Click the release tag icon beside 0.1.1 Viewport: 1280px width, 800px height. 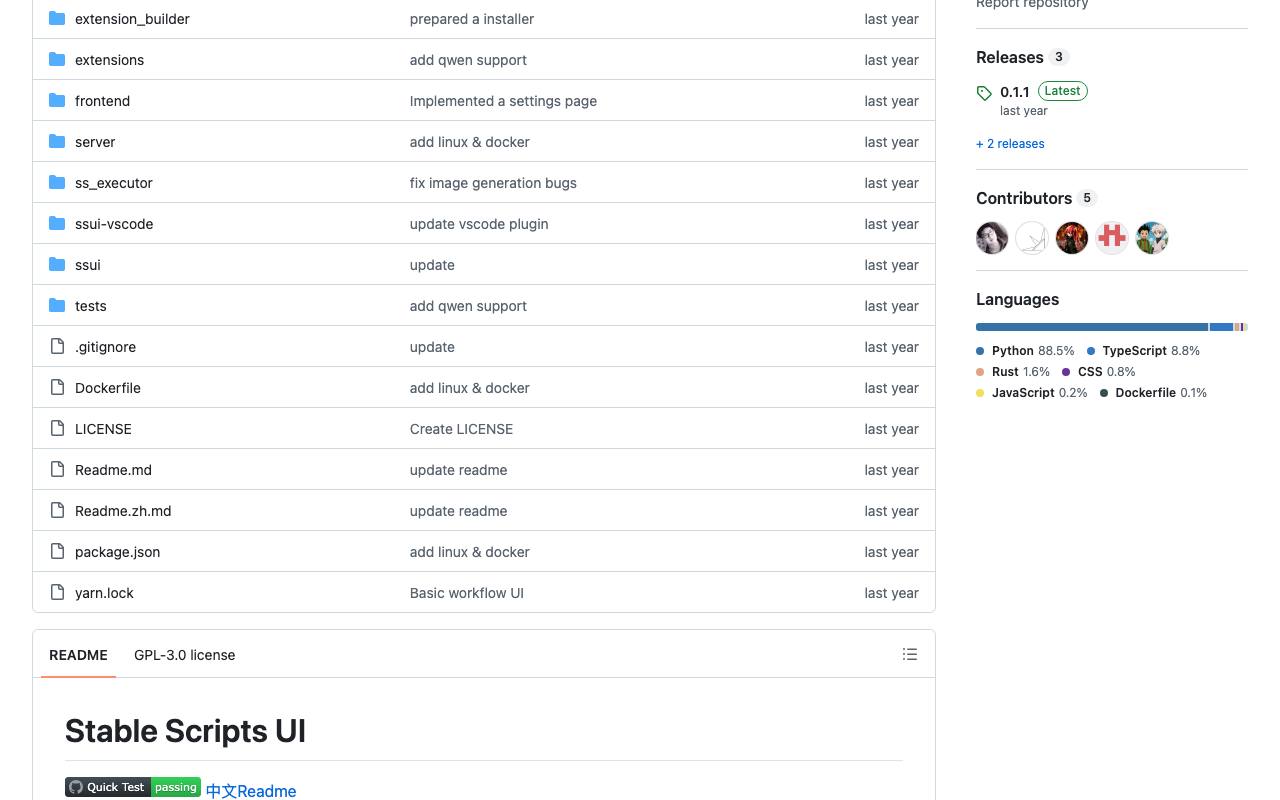point(984,93)
